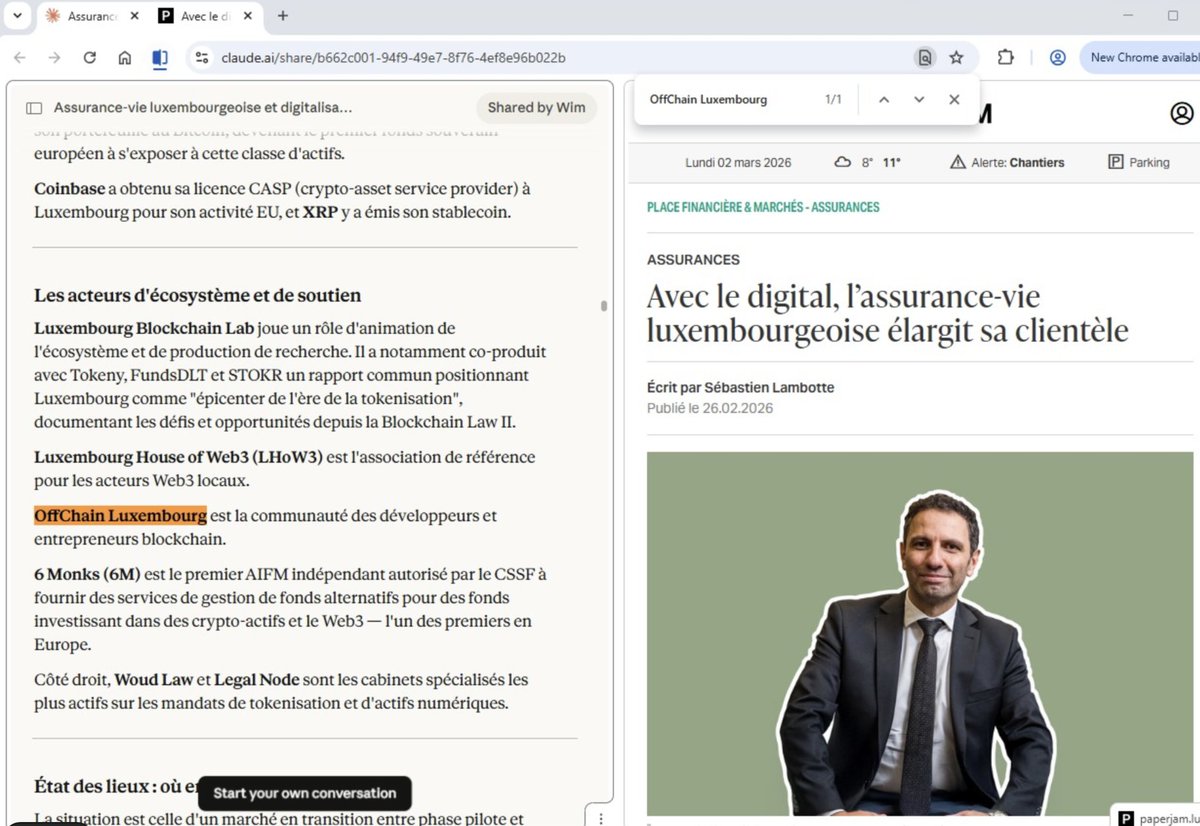Click the 8° 11° temperature reading
The width and height of the screenshot is (1200, 826).
[881, 162]
